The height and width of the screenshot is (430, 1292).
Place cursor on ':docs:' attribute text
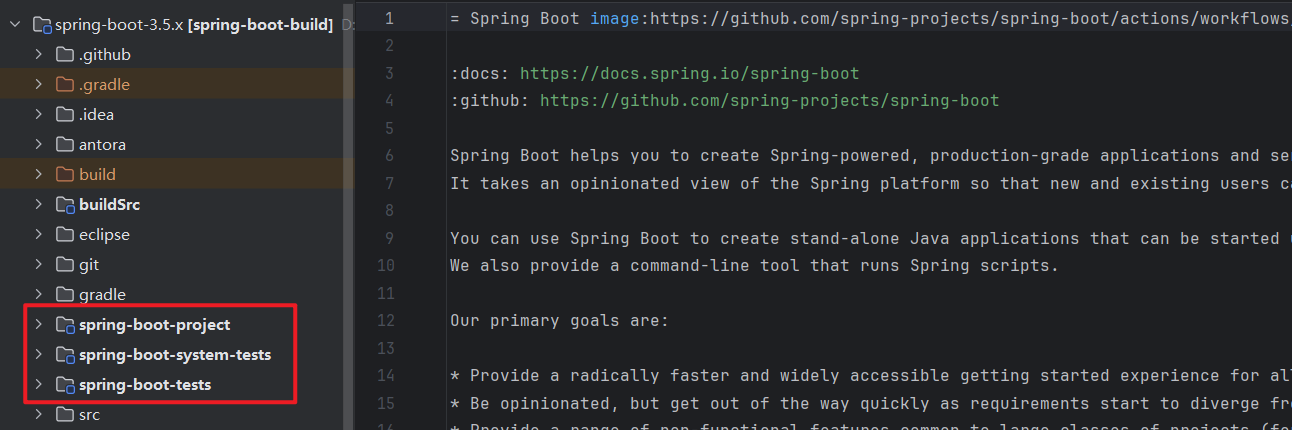click(480, 74)
